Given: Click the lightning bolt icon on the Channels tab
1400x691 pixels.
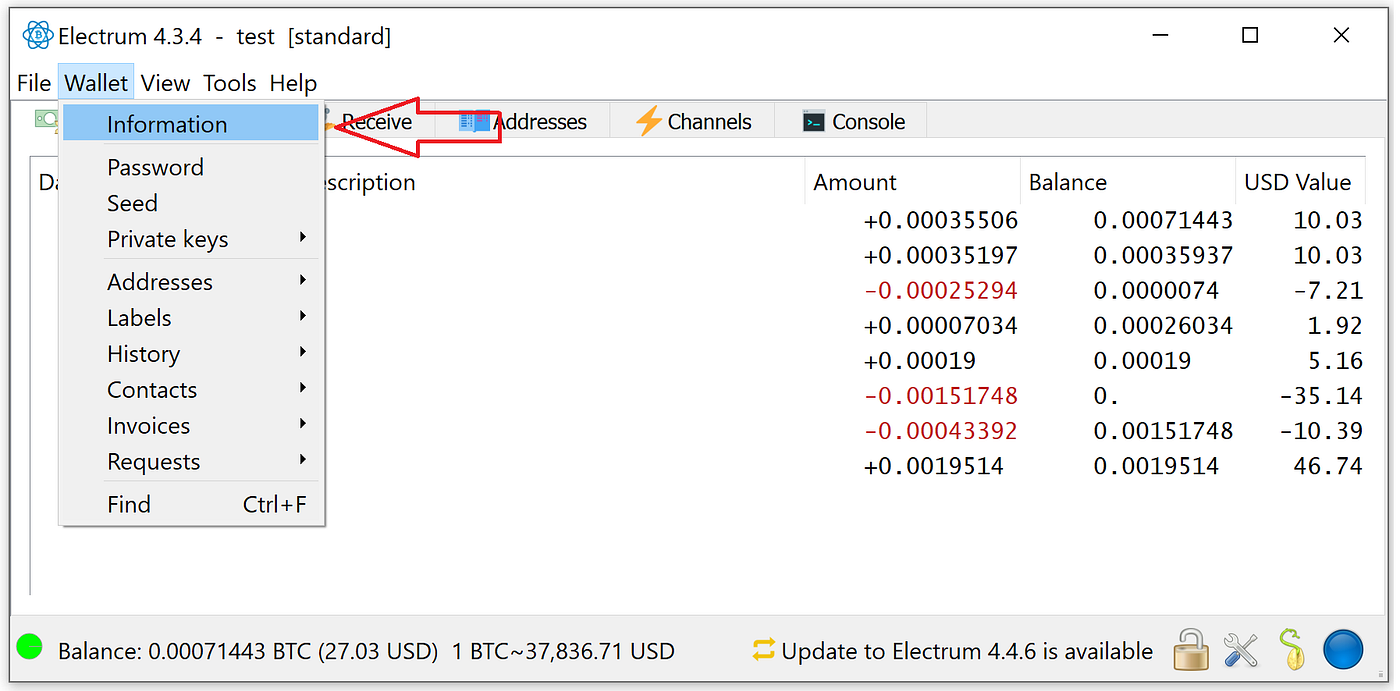Looking at the screenshot, I should [x=649, y=121].
